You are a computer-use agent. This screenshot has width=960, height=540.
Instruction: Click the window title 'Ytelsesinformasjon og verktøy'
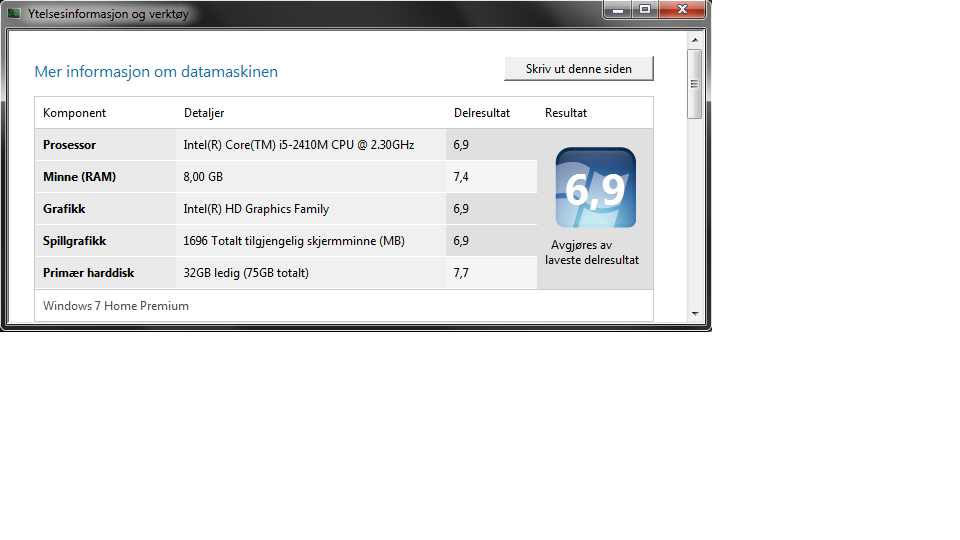click(108, 13)
